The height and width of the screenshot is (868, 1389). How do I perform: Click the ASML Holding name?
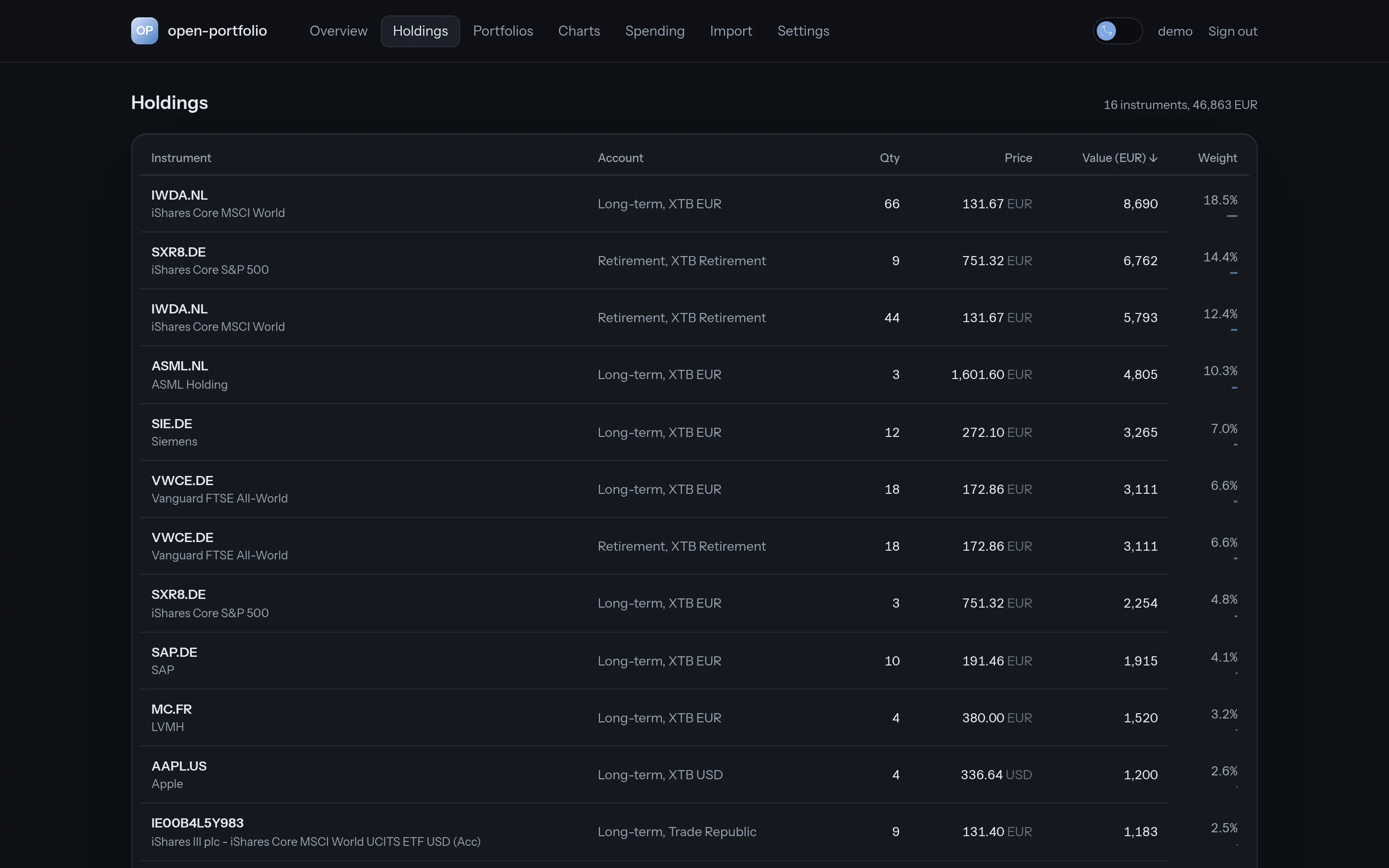coord(190,385)
